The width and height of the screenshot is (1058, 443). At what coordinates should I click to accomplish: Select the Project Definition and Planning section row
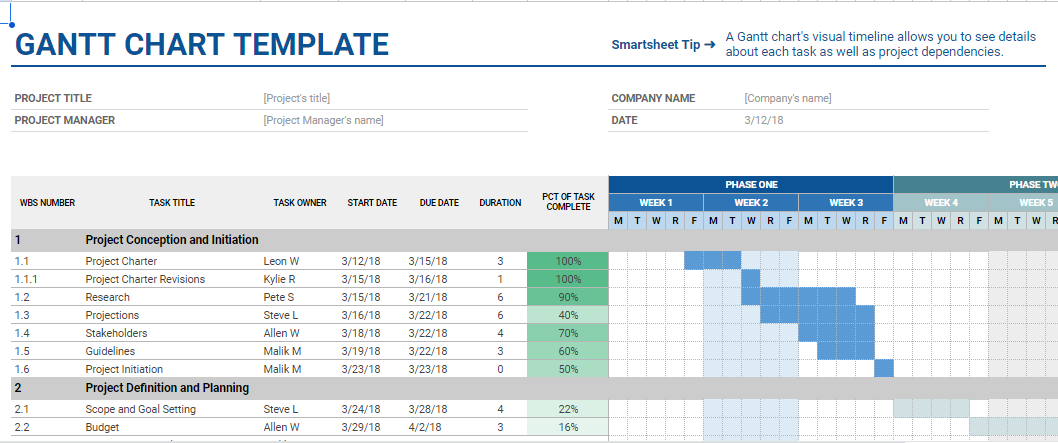pos(167,388)
